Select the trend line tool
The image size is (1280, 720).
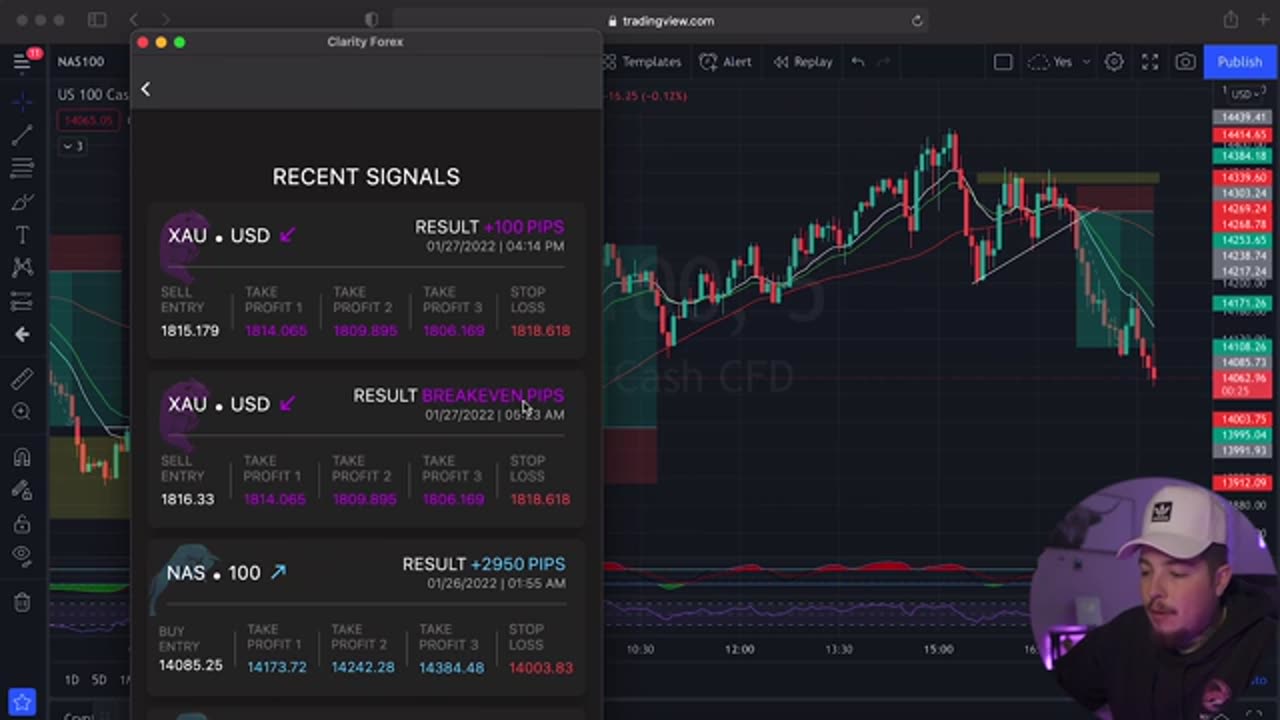point(22,134)
